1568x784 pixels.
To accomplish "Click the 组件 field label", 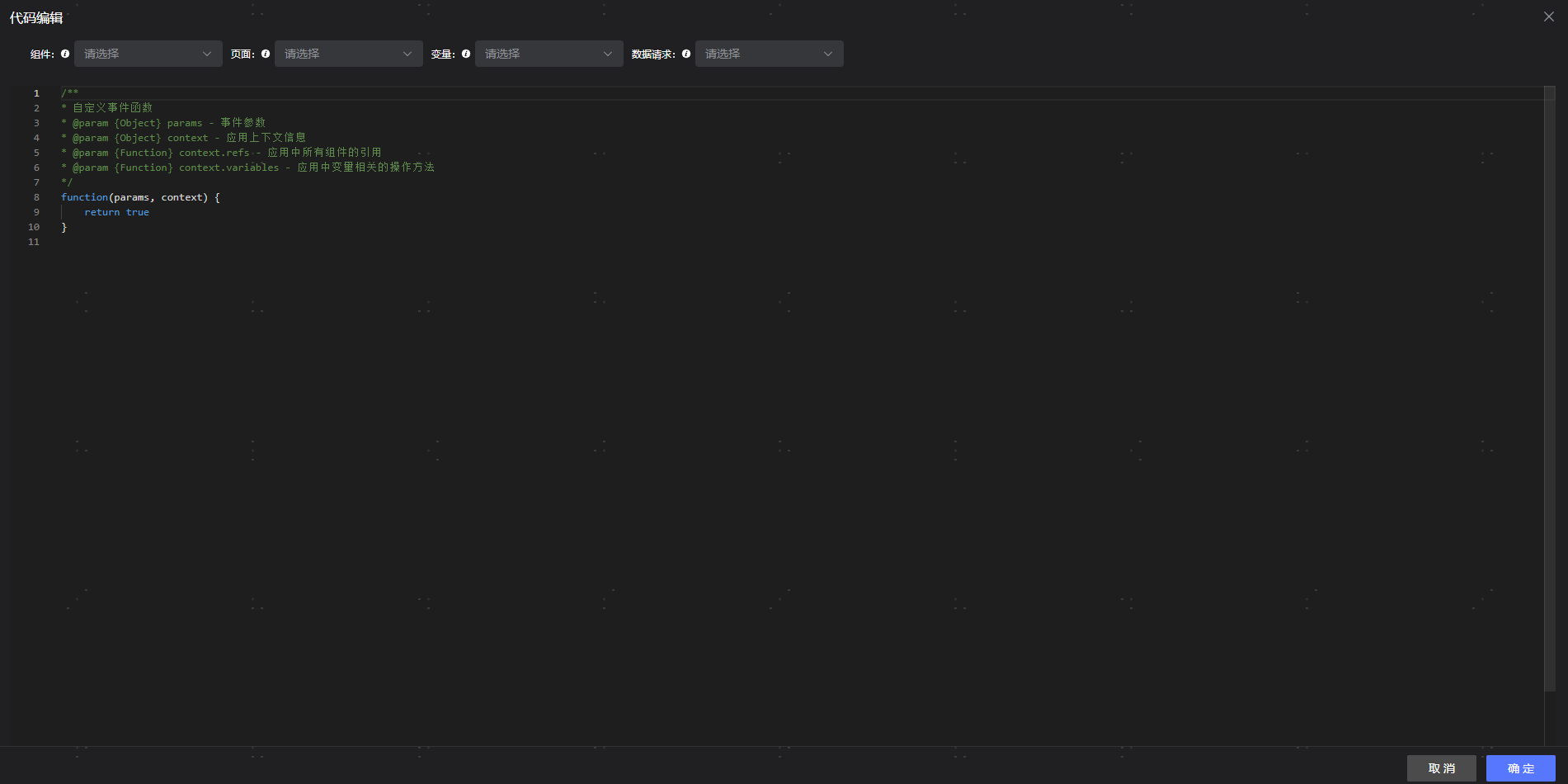I will pyautogui.click(x=42, y=54).
